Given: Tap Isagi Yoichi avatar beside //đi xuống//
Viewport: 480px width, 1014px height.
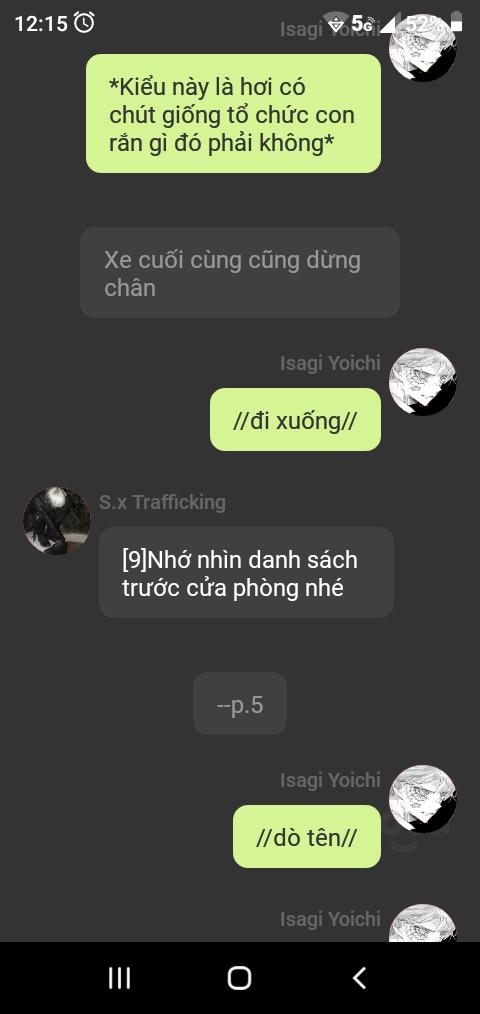Looking at the screenshot, I should click(422, 382).
